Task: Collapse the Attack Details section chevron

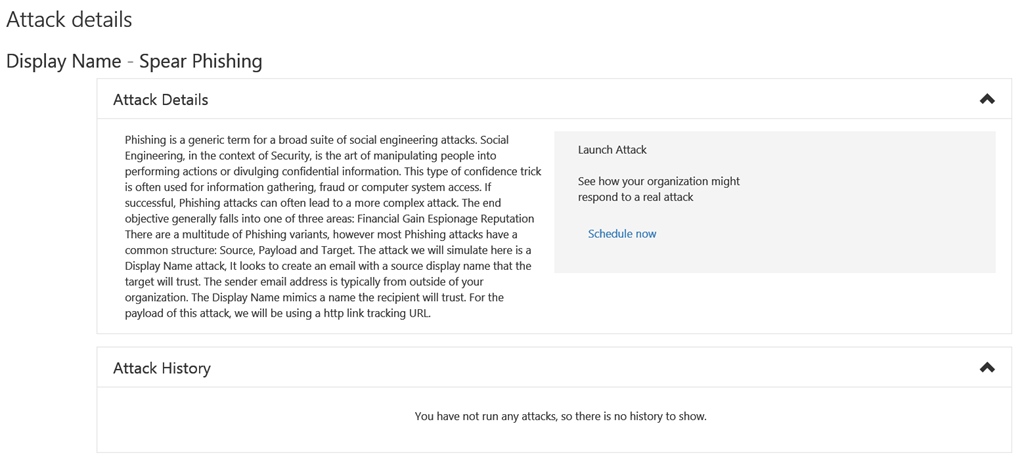Action: (x=987, y=100)
